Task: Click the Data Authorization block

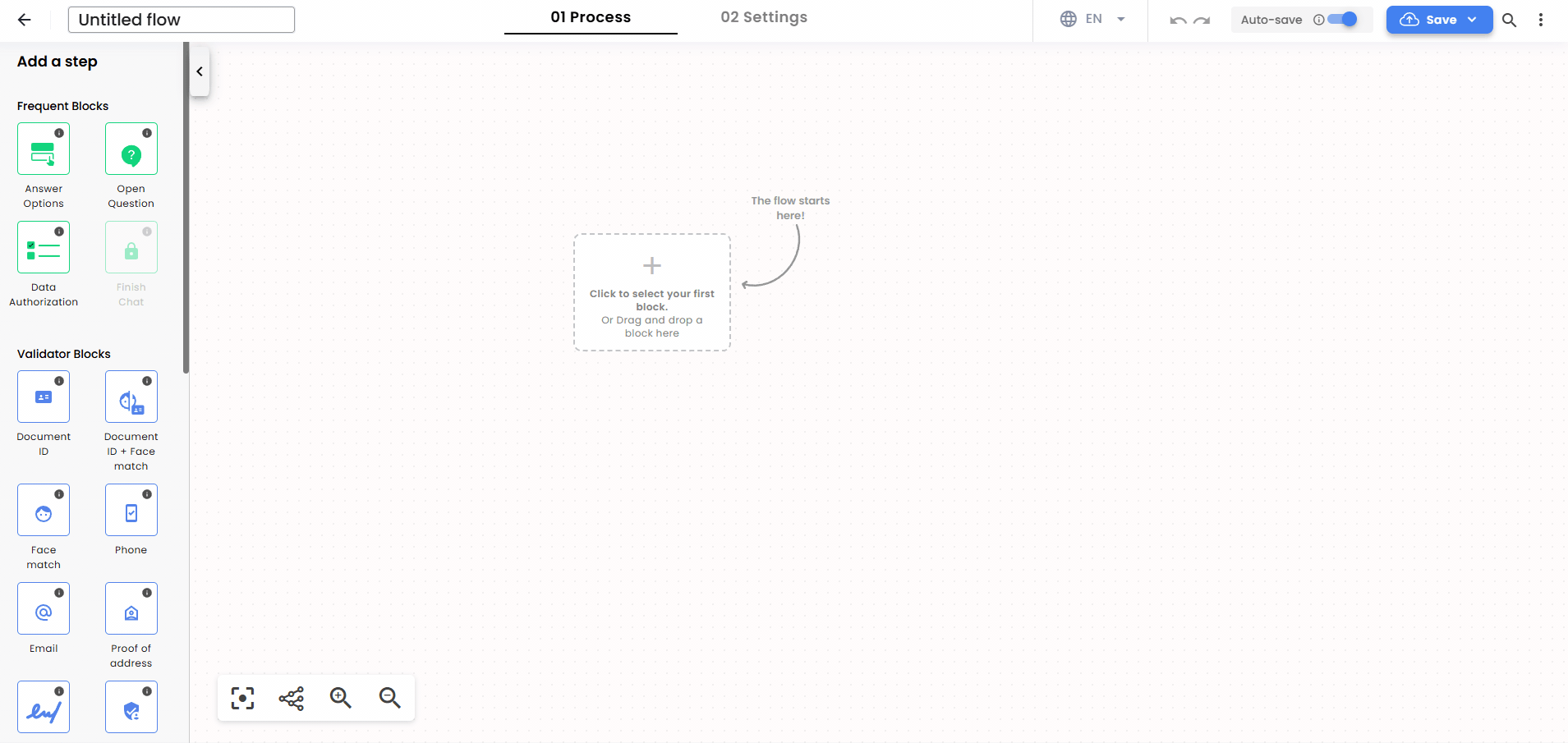Action: click(44, 246)
